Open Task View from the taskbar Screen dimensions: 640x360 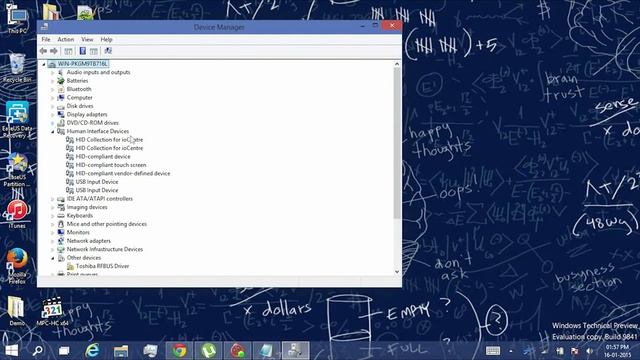point(64,351)
